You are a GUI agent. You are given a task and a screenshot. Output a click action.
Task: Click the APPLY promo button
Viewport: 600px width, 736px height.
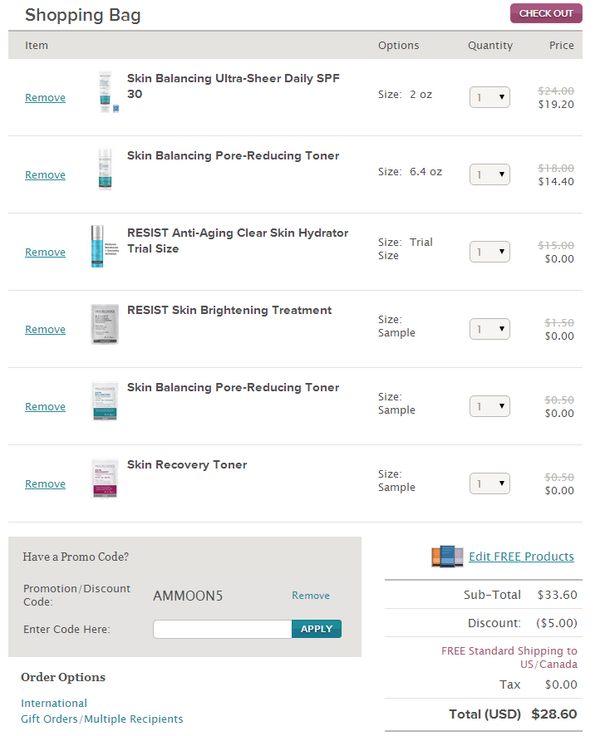click(316, 629)
